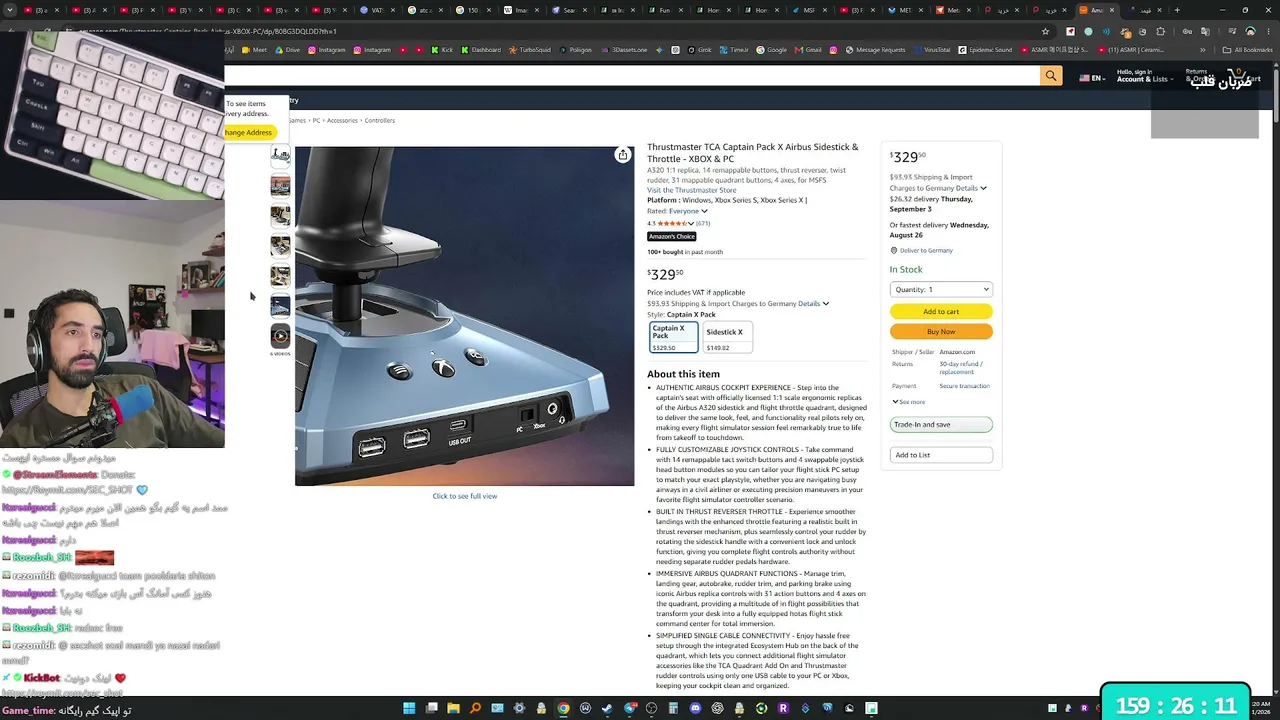This screenshot has width=1280, height=720.
Task: Open Steam from the taskbar
Action: [x=607, y=708]
